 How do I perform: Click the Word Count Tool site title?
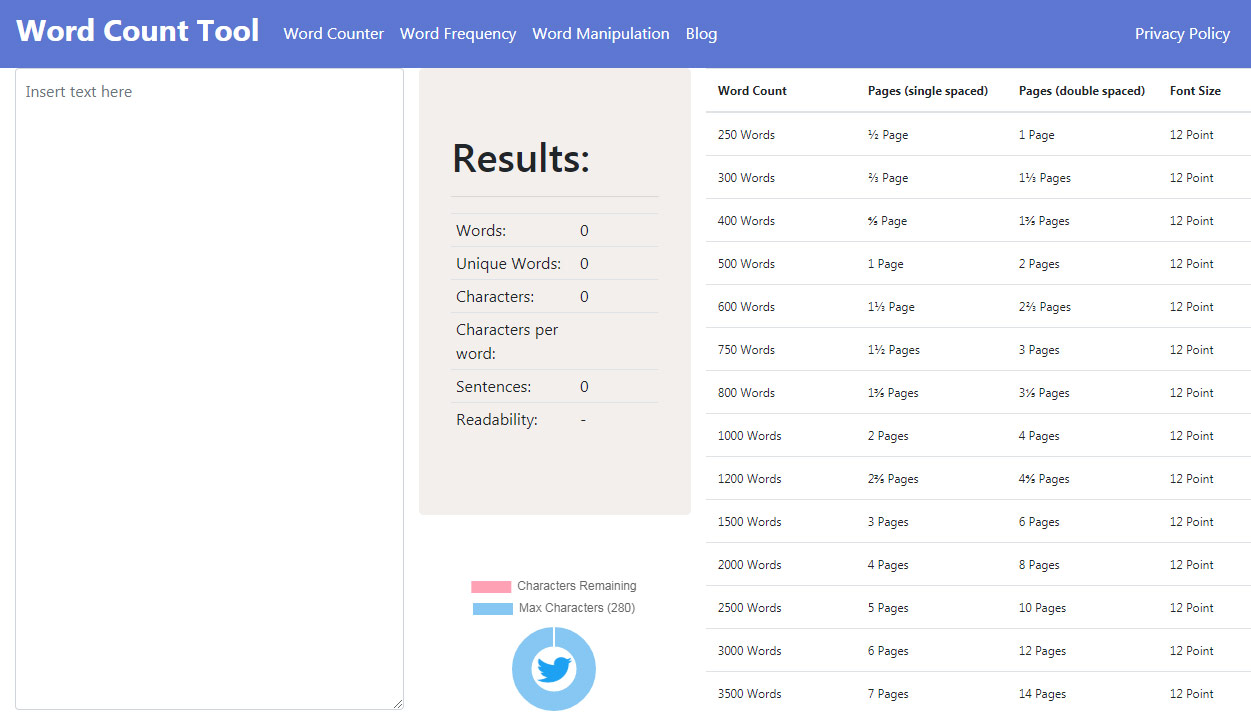point(138,32)
